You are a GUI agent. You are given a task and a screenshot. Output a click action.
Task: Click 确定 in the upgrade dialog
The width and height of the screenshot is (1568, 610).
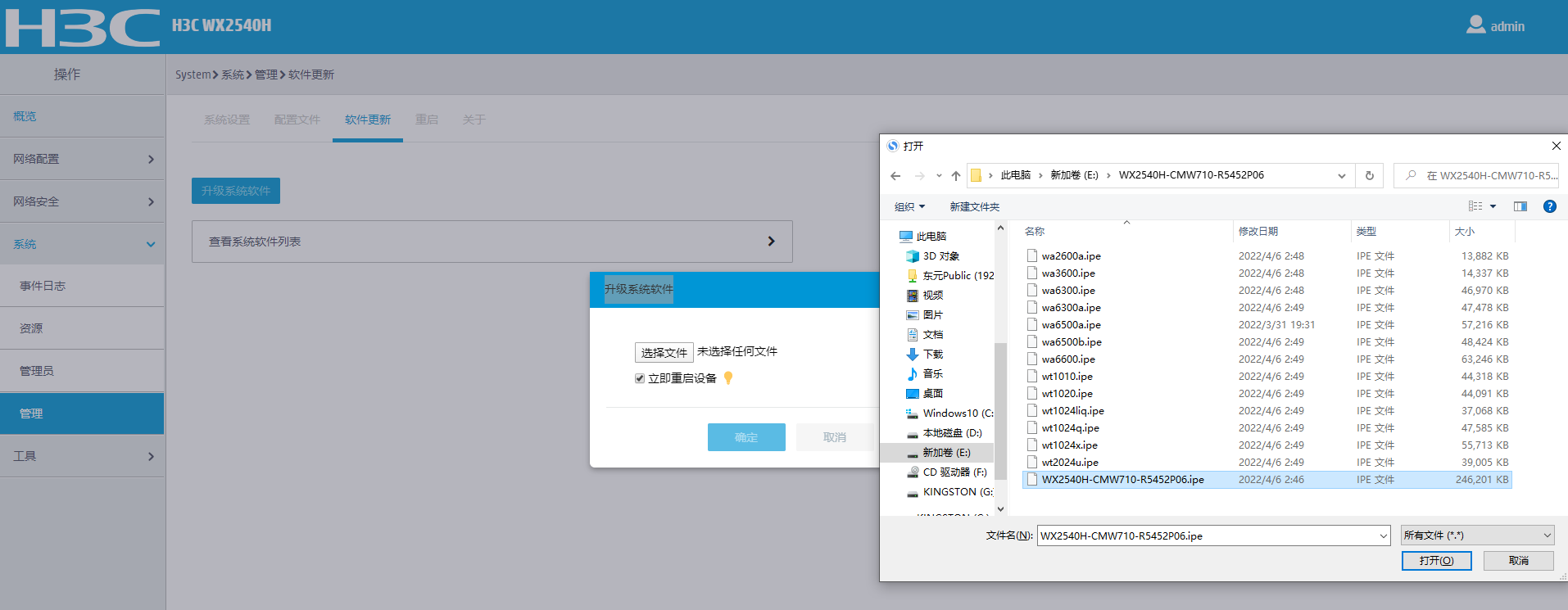point(746,437)
